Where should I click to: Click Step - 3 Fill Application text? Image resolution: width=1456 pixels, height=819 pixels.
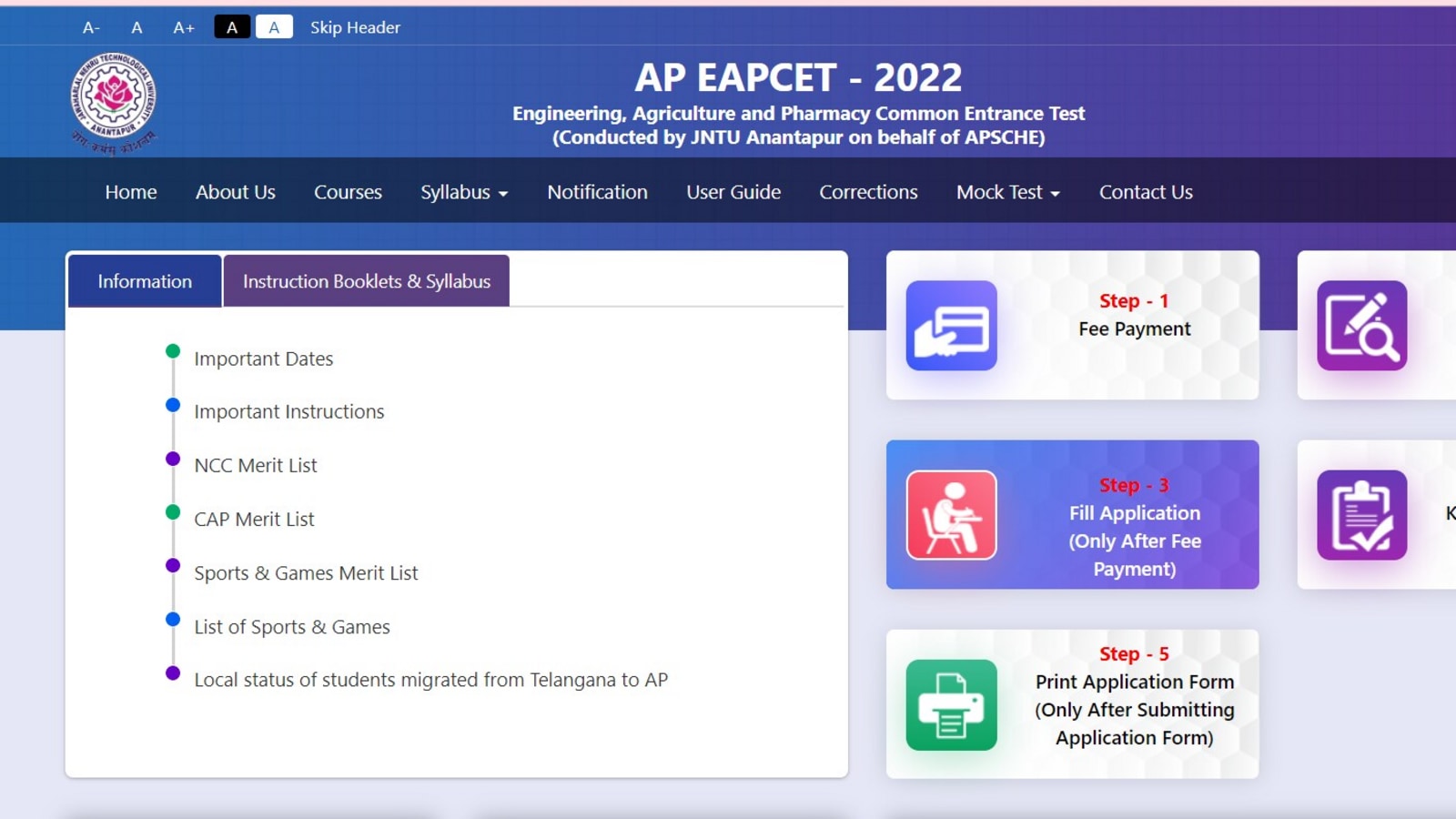tap(1135, 527)
